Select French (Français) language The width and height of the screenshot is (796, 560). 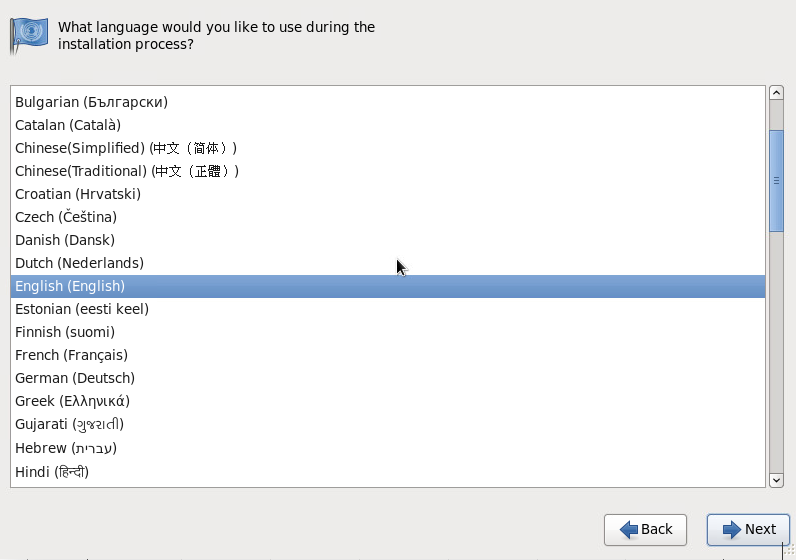[388, 355]
